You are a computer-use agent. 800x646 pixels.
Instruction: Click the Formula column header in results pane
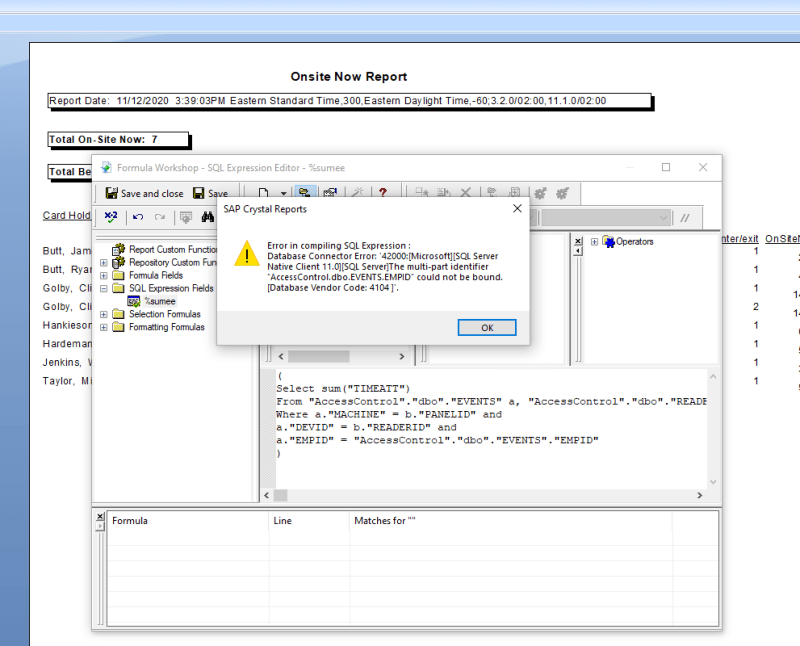188,521
